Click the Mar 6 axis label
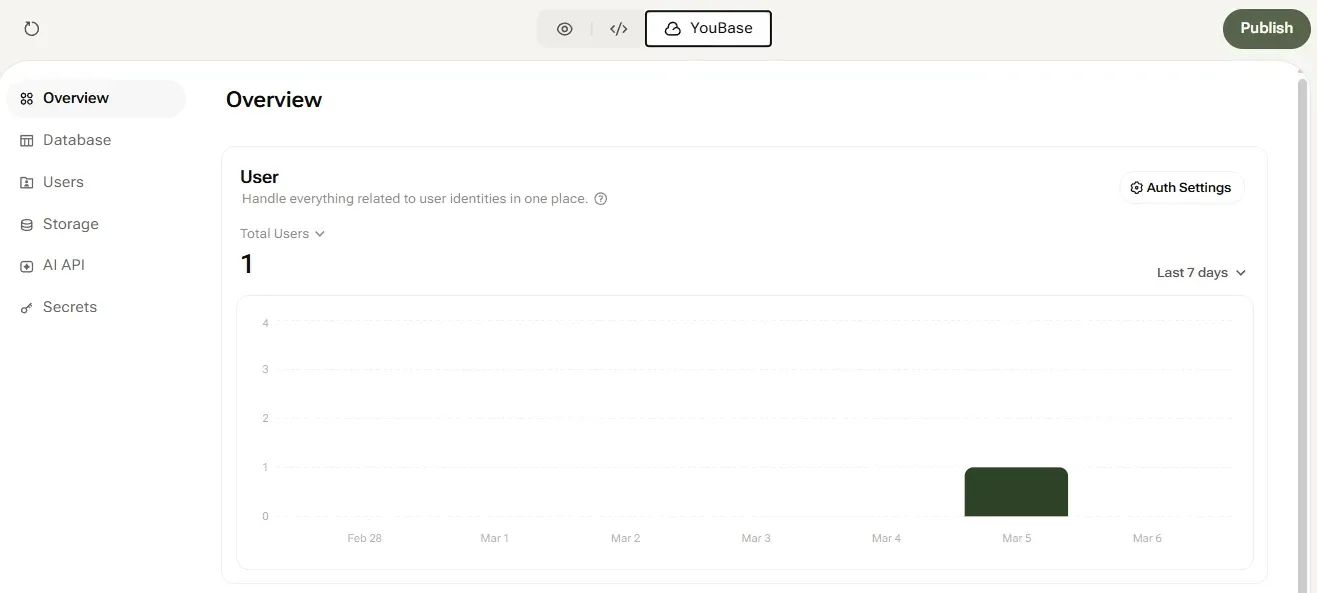This screenshot has width=1317, height=593. 1147,538
